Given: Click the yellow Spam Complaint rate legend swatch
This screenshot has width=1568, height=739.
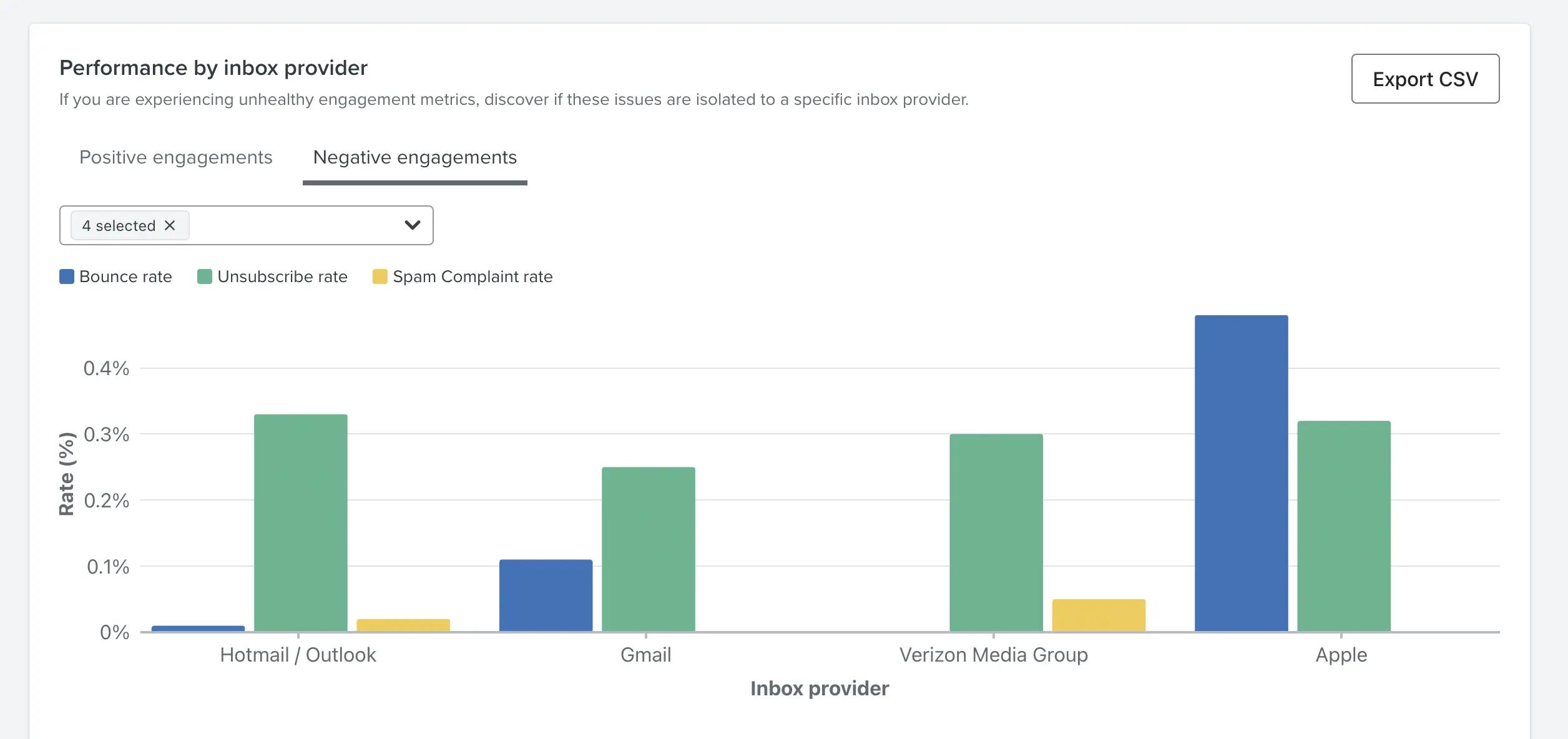Looking at the screenshot, I should pyautogui.click(x=381, y=275).
